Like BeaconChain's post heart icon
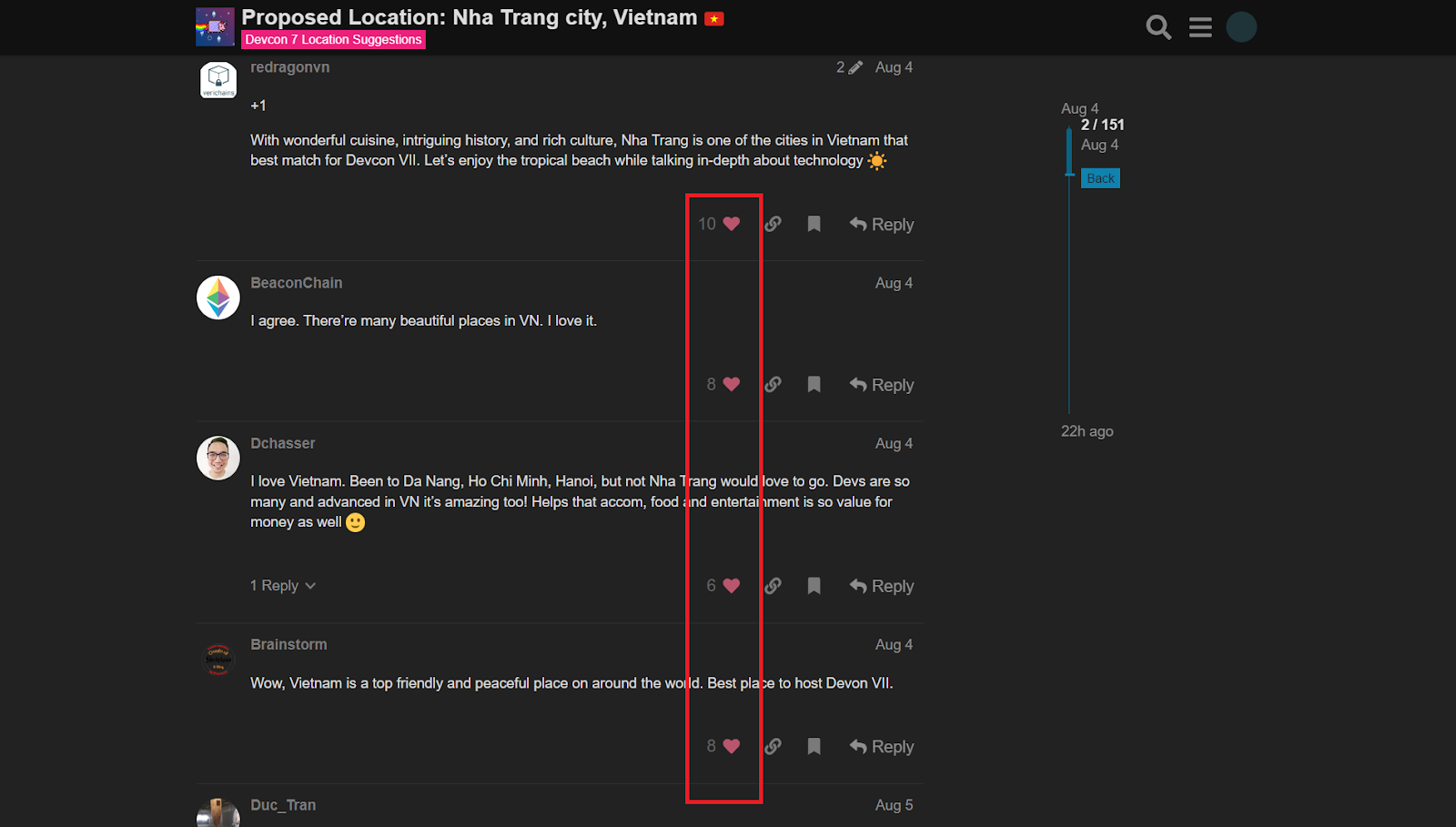This screenshot has width=1456, height=827. (732, 384)
